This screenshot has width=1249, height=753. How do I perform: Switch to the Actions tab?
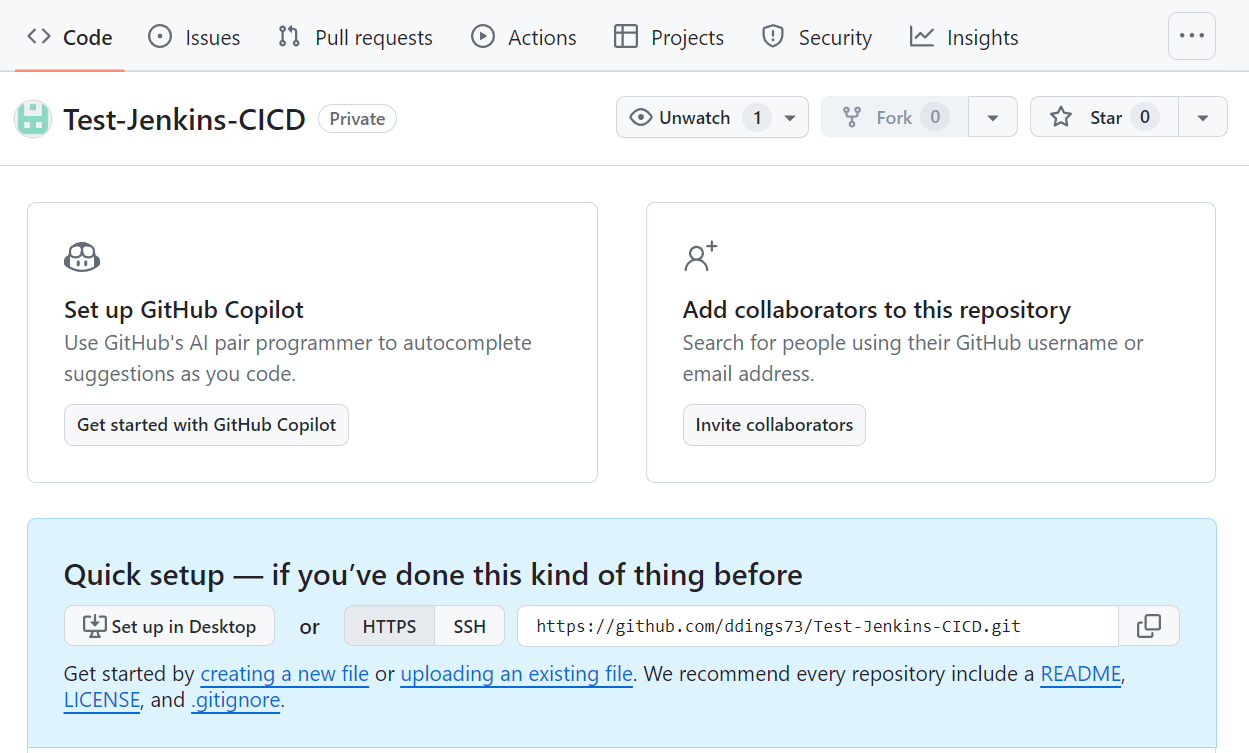coord(524,37)
